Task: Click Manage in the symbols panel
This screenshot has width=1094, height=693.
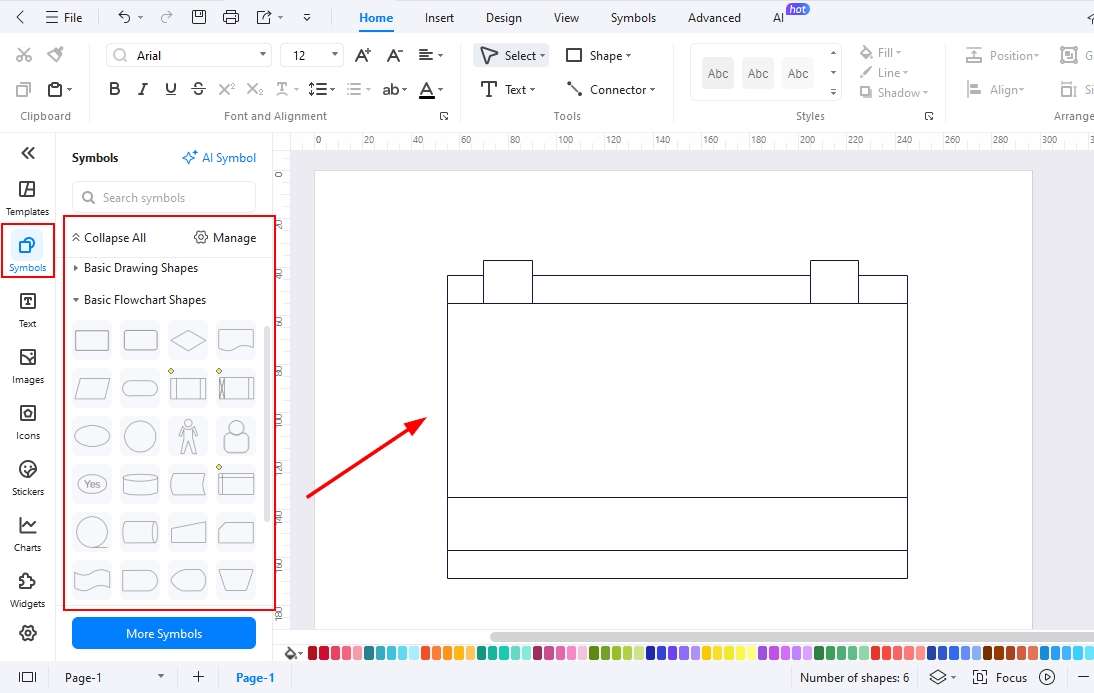Action: pyautogui.click(x=225, y=238)
